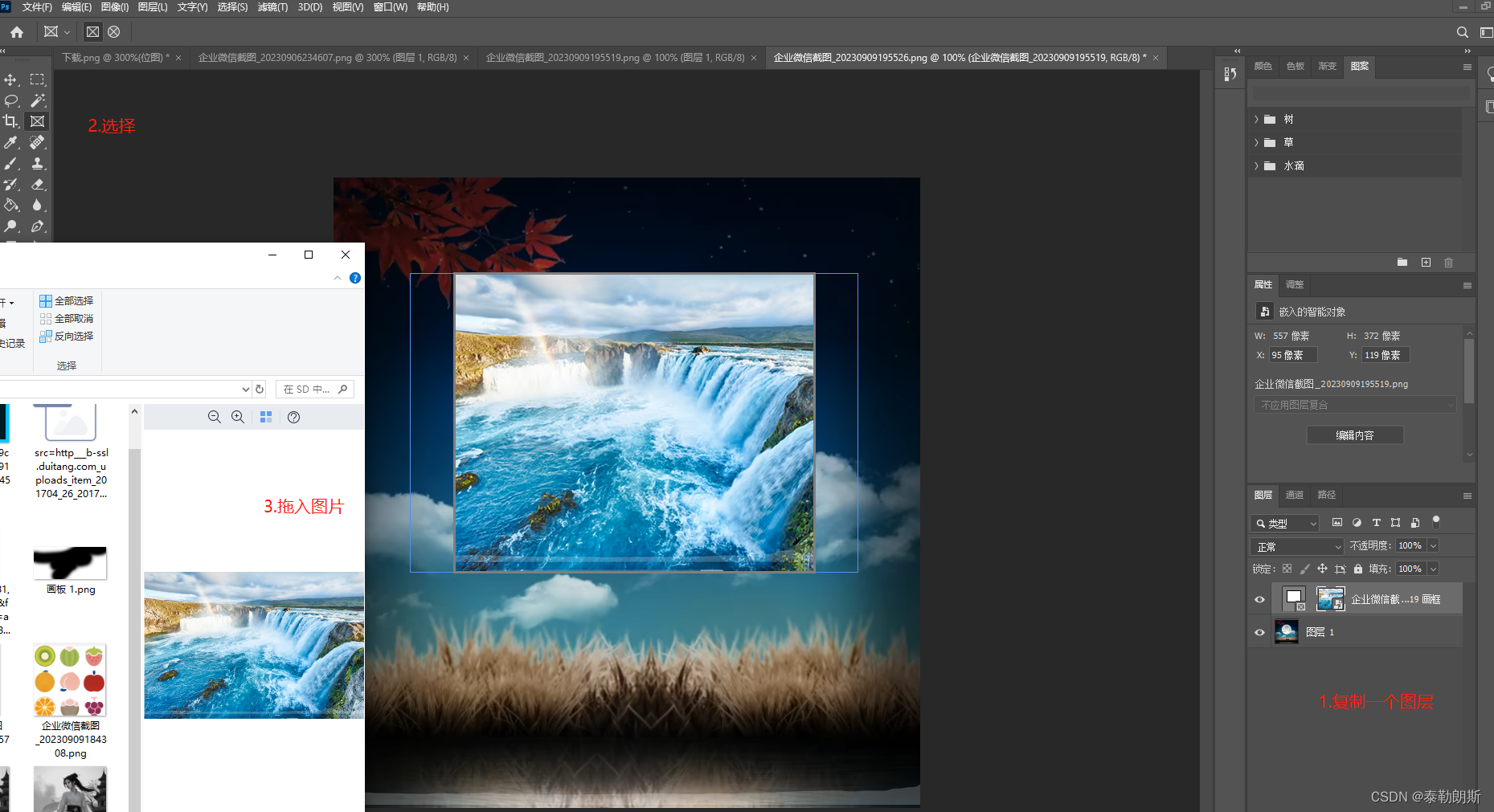Screen dimensions: 1494x812
Task: Select the Magic Wand tool
Action: click(x=38, y=100)
